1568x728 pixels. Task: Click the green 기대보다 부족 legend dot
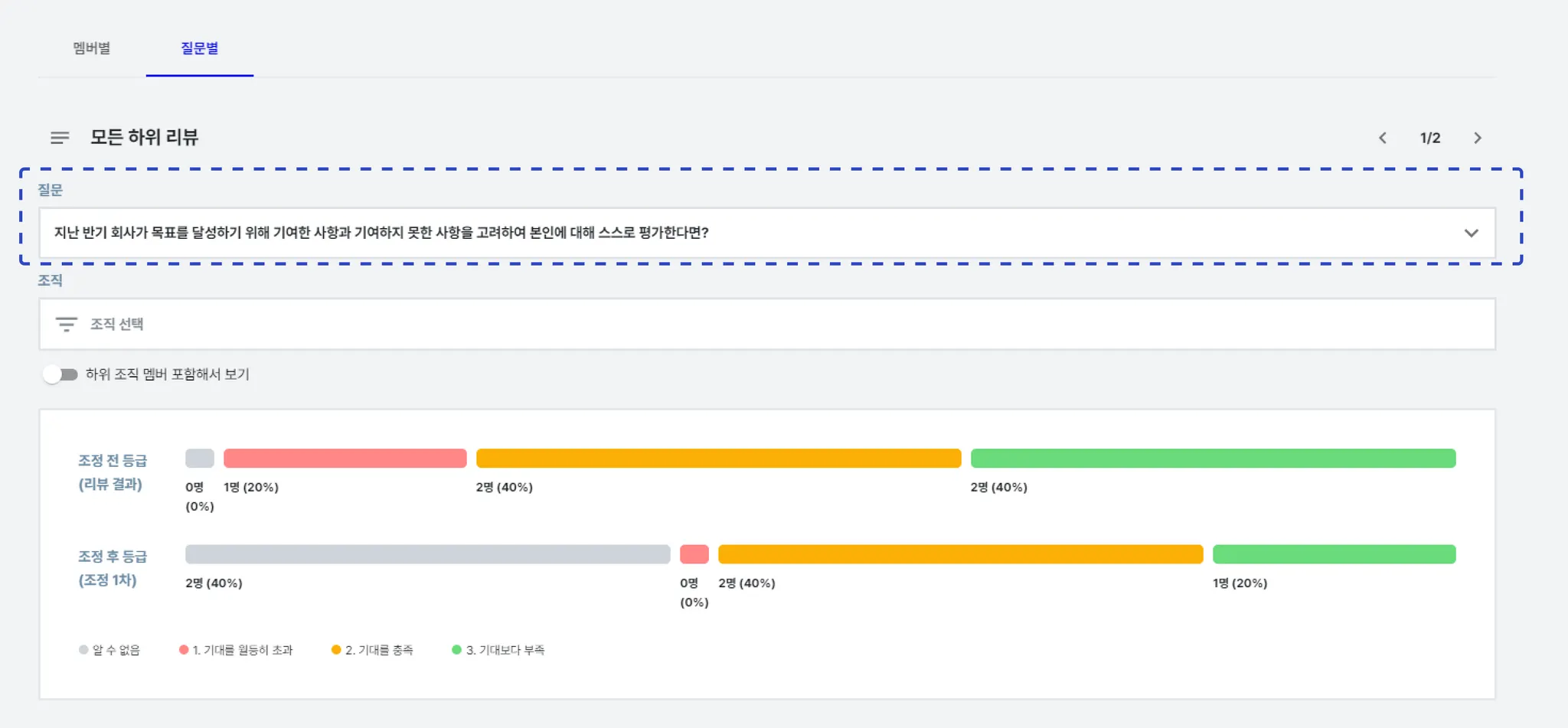pyautogui.click(x=457, y=650)
